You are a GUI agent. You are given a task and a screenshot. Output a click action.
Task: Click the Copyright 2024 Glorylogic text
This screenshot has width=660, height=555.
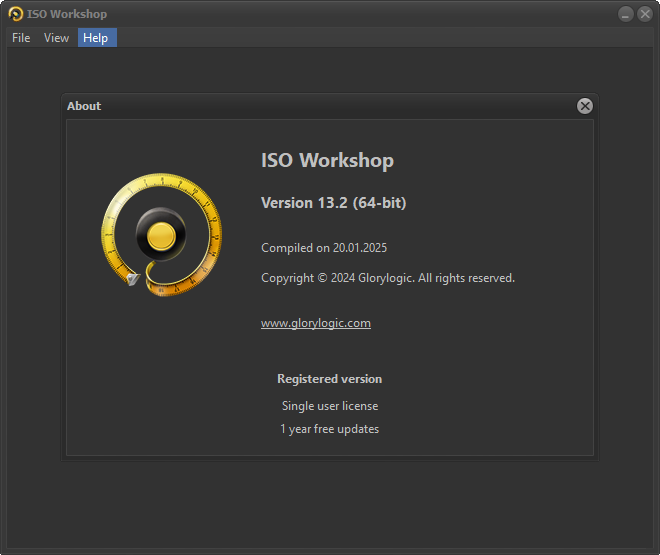388,278
